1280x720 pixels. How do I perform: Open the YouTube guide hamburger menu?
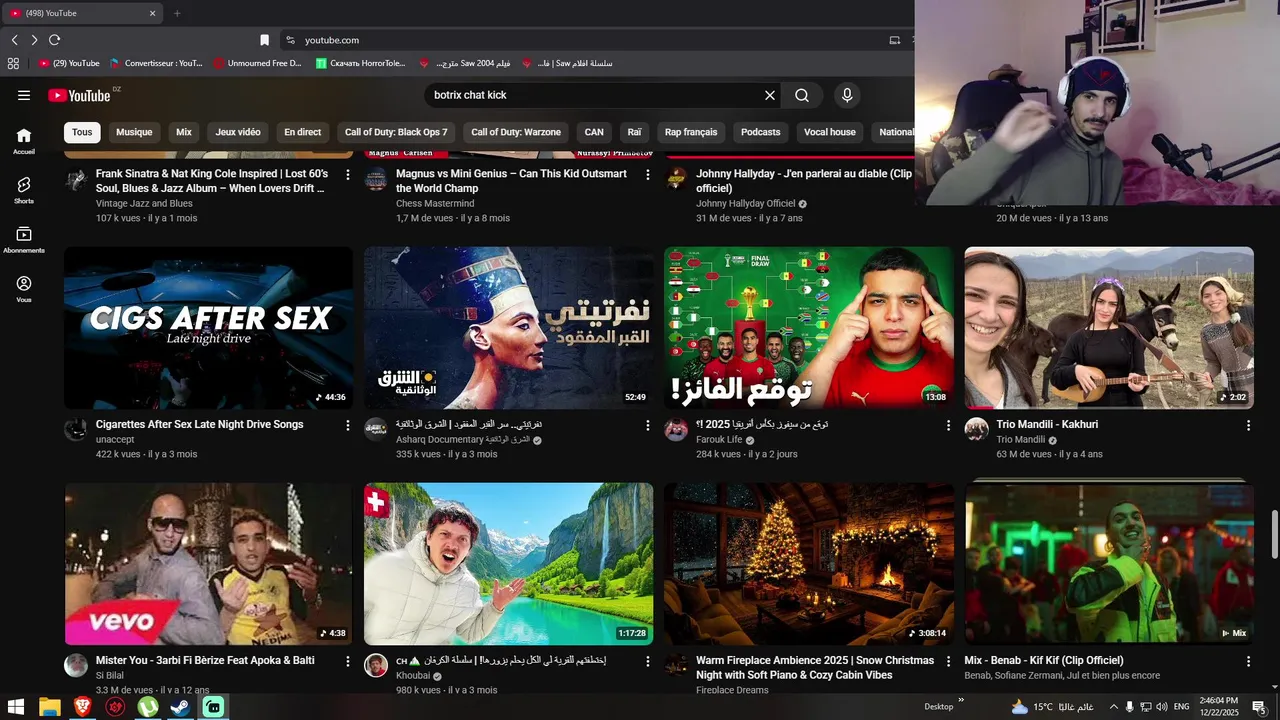24,95
